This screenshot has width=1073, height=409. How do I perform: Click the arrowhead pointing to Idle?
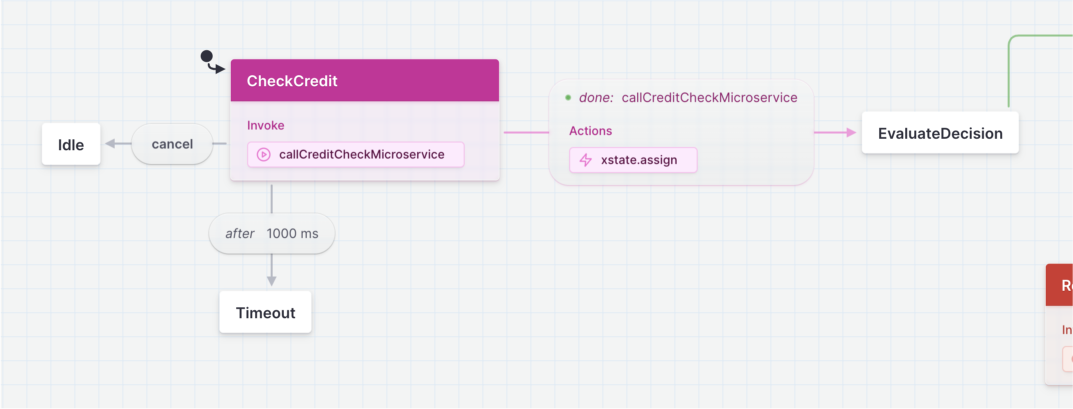[x=111, y=144]
